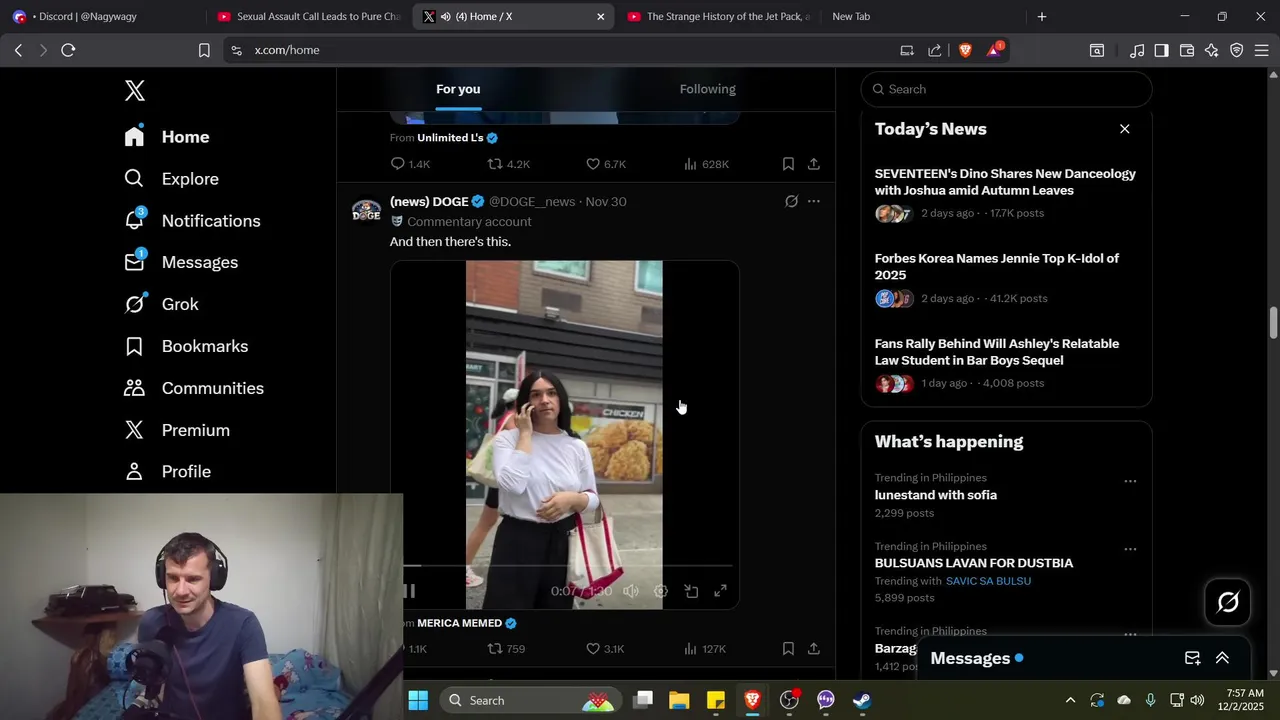Reply to the Unlimited L's post (1.4K)
This screenshot has width=1280, height=720.
point(410,164)
